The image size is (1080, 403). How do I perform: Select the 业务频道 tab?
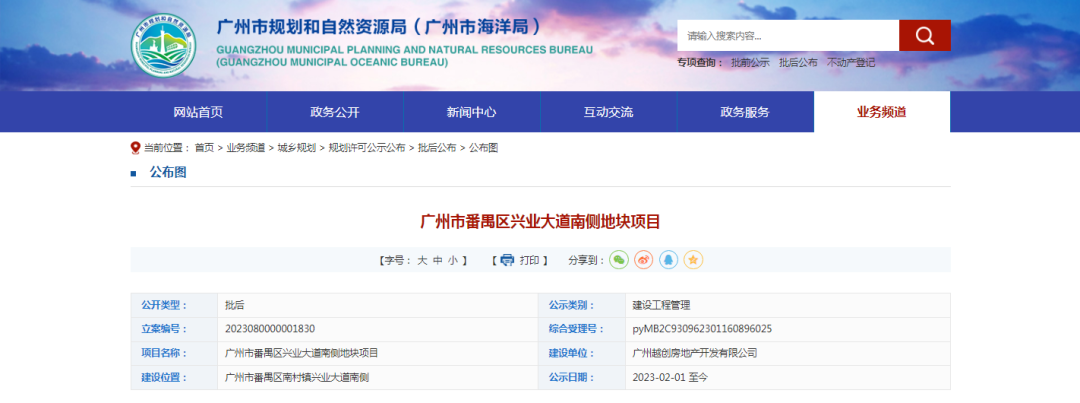pos(882,112)
